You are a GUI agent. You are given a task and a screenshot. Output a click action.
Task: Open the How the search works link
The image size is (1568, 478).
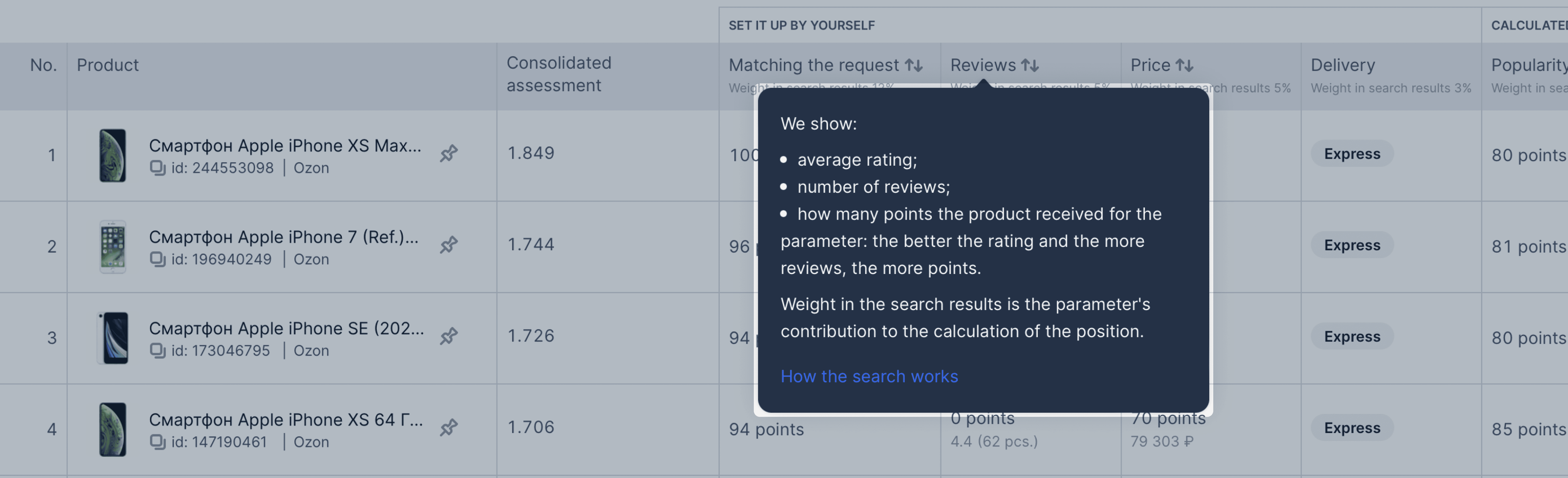point(869,376)
